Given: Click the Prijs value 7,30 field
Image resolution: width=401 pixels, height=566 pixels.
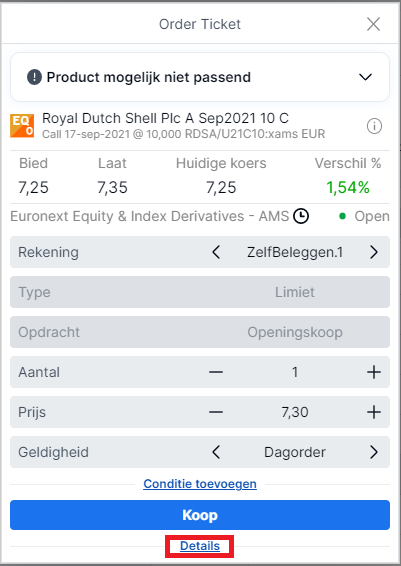Looking at the screenshot, I should click(295, 412).
